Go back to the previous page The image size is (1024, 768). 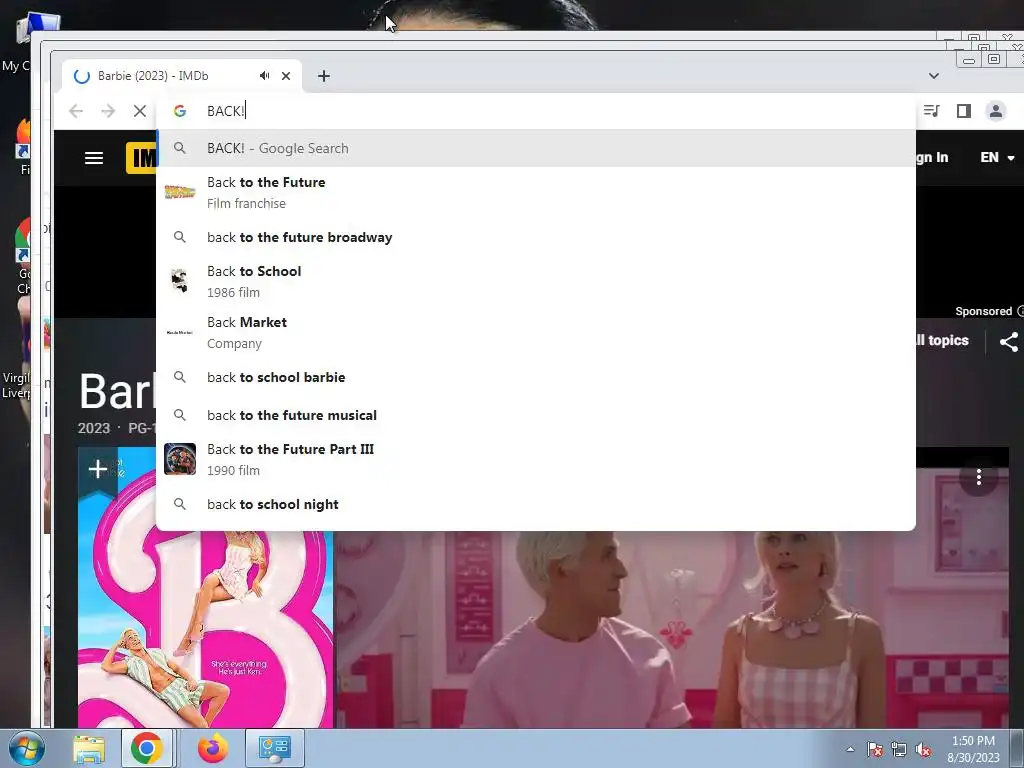pos(76,111)
